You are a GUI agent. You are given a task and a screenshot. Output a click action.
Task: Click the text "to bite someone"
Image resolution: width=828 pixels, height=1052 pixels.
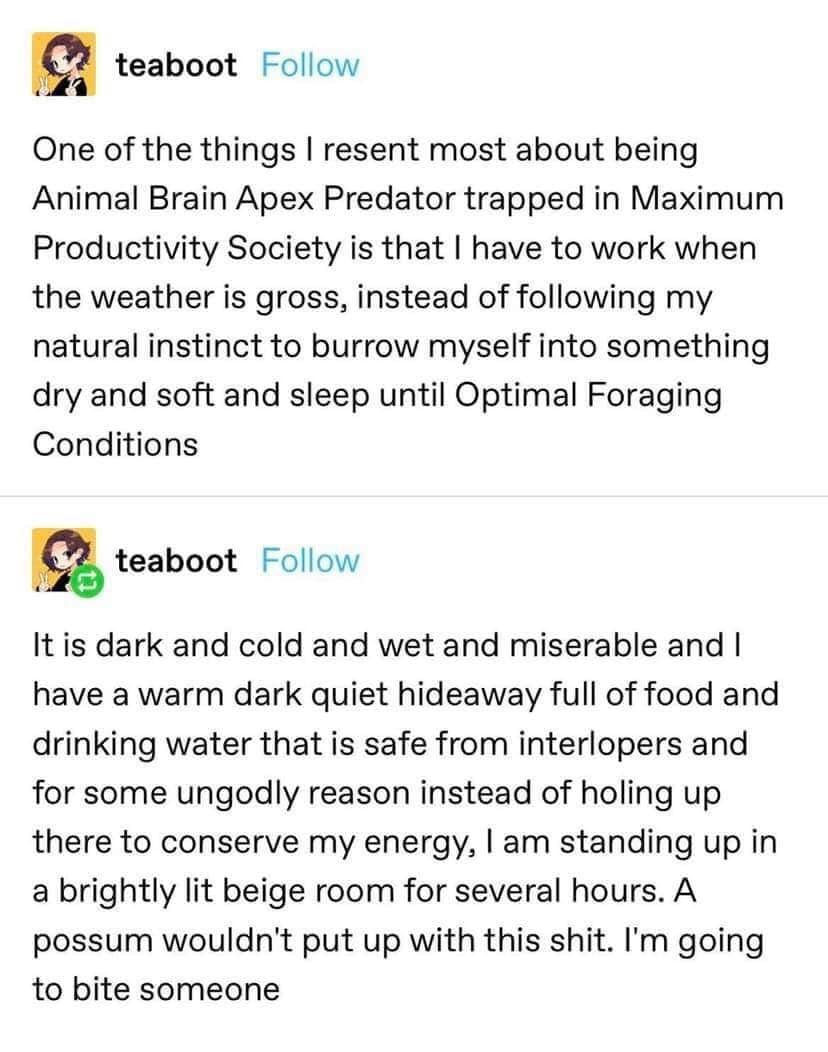coord(156,989)
